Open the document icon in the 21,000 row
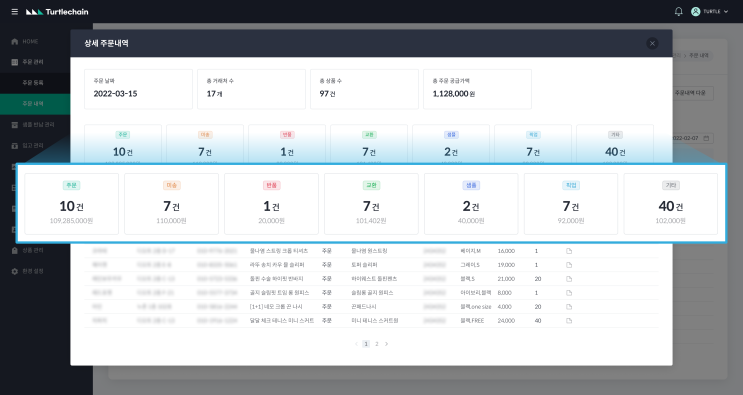This screenshot has height=395, width=743. (x=569, y=279)
